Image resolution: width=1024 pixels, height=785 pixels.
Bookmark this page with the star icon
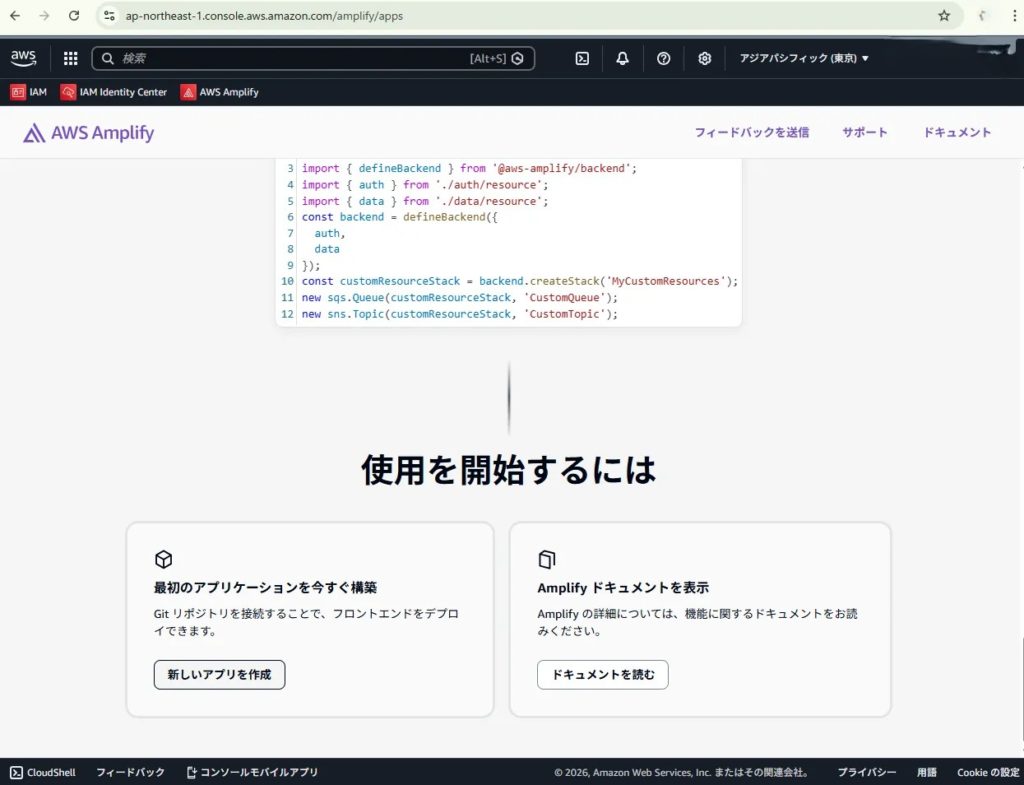944,16
